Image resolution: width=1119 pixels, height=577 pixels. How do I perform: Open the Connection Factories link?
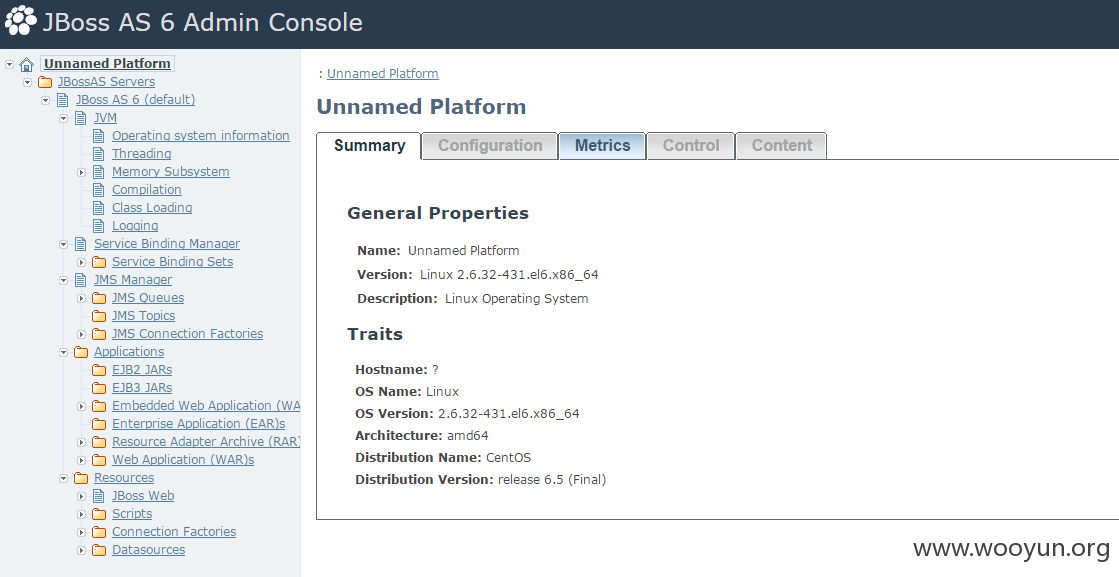174,531
